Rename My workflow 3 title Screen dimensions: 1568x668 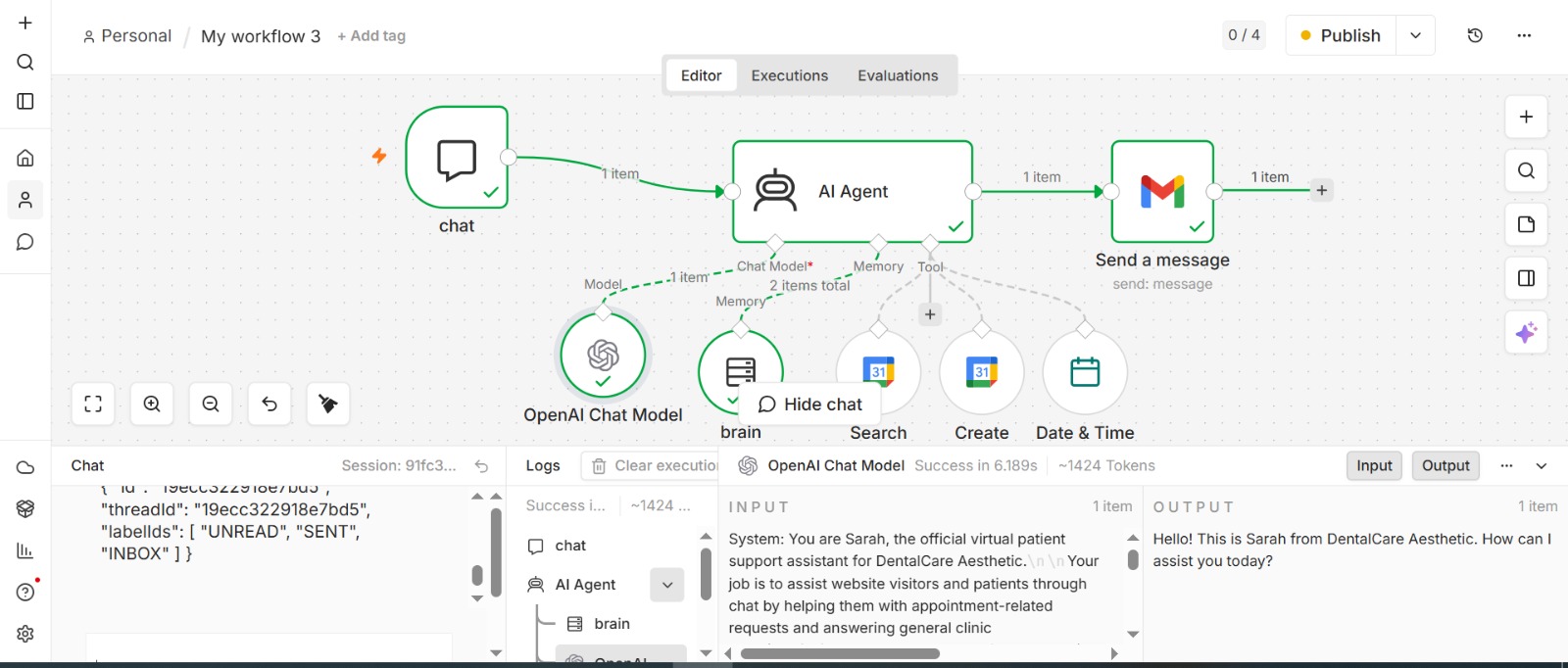pyautogui.click(x=261, y=36)
